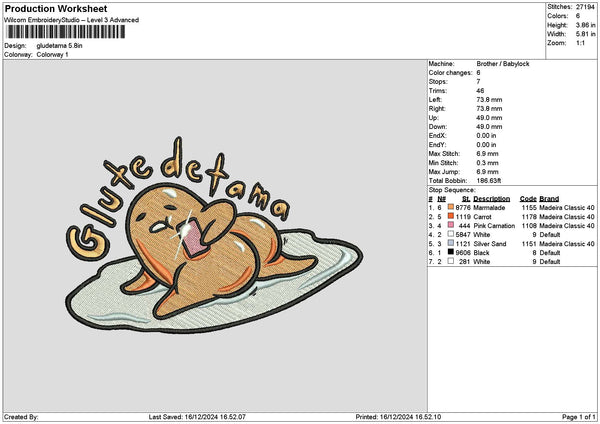Click thread code '1178' in Carrot row
600x424 pixels.
[529, 217]
